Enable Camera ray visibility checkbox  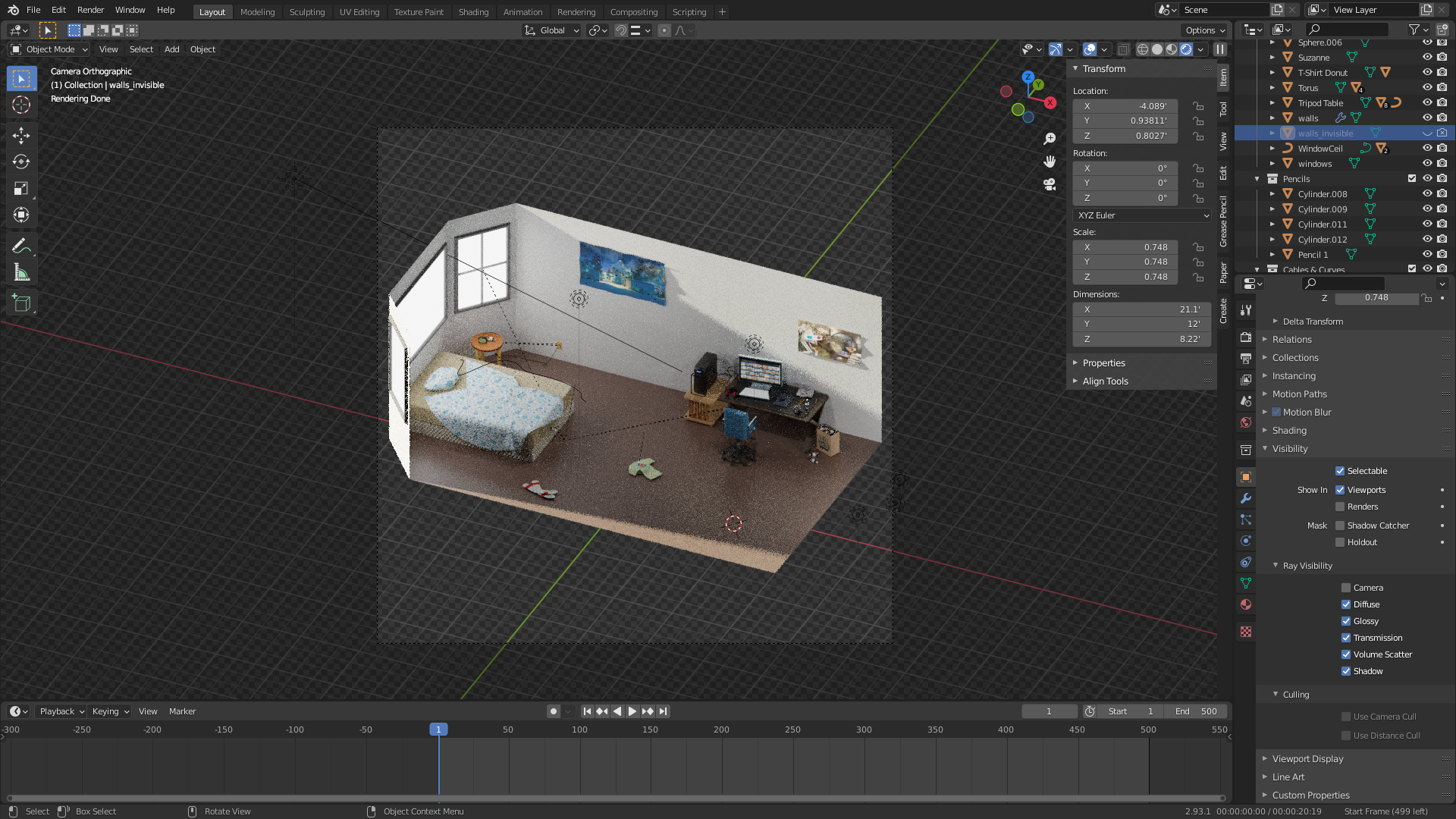[x=1346, y=588]
